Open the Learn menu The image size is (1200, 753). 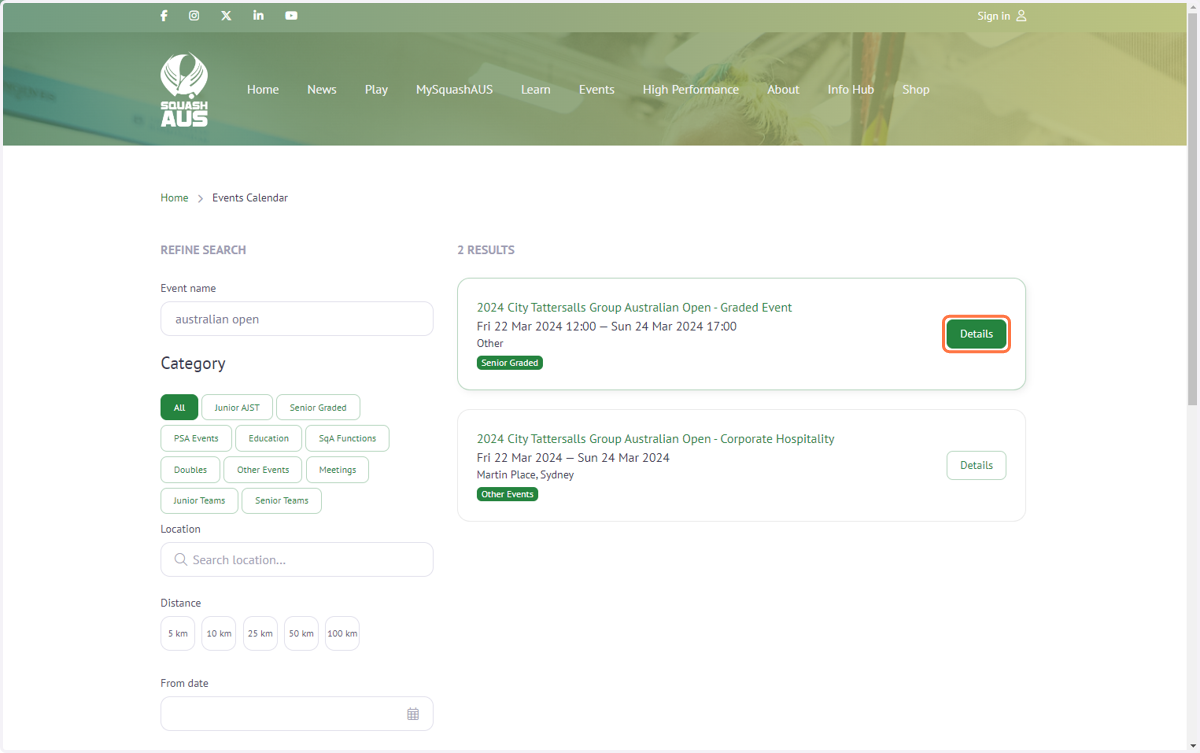(x=535, y=89)
